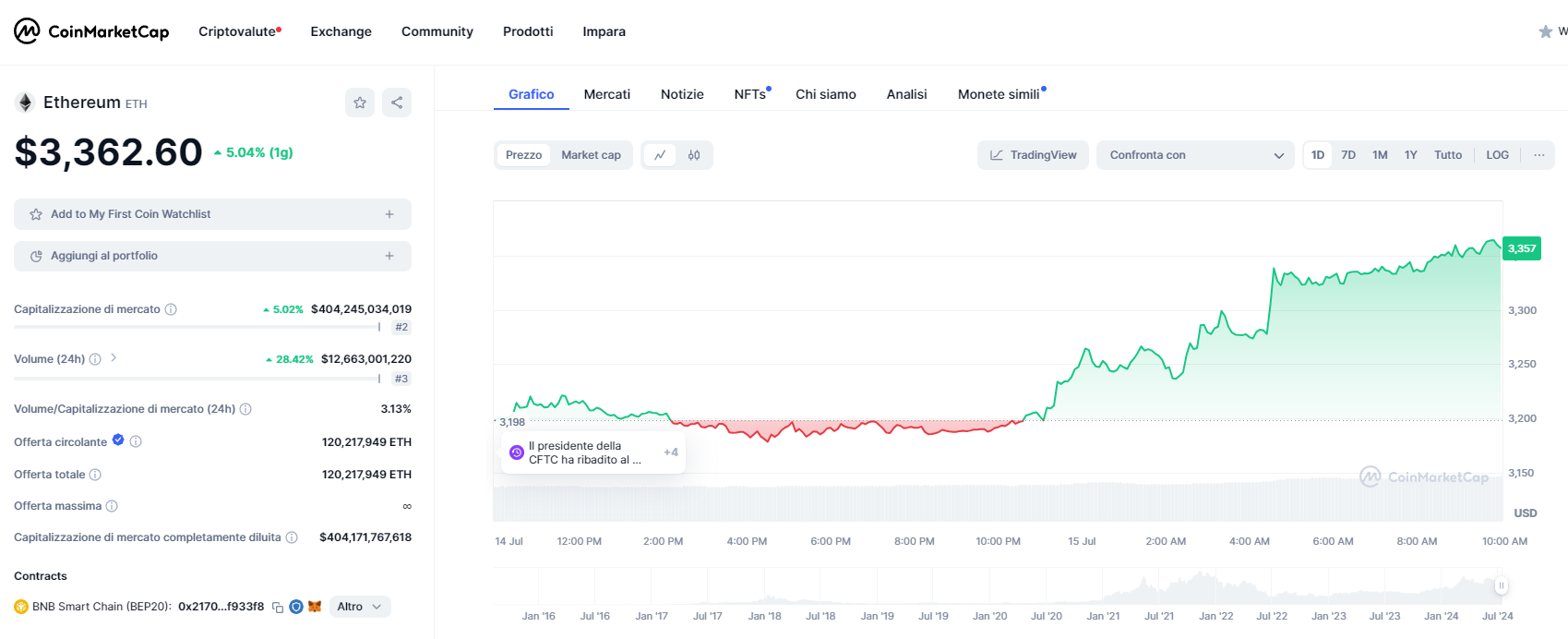
Task: Open Exchange menu
Action: tap(341, 31)
